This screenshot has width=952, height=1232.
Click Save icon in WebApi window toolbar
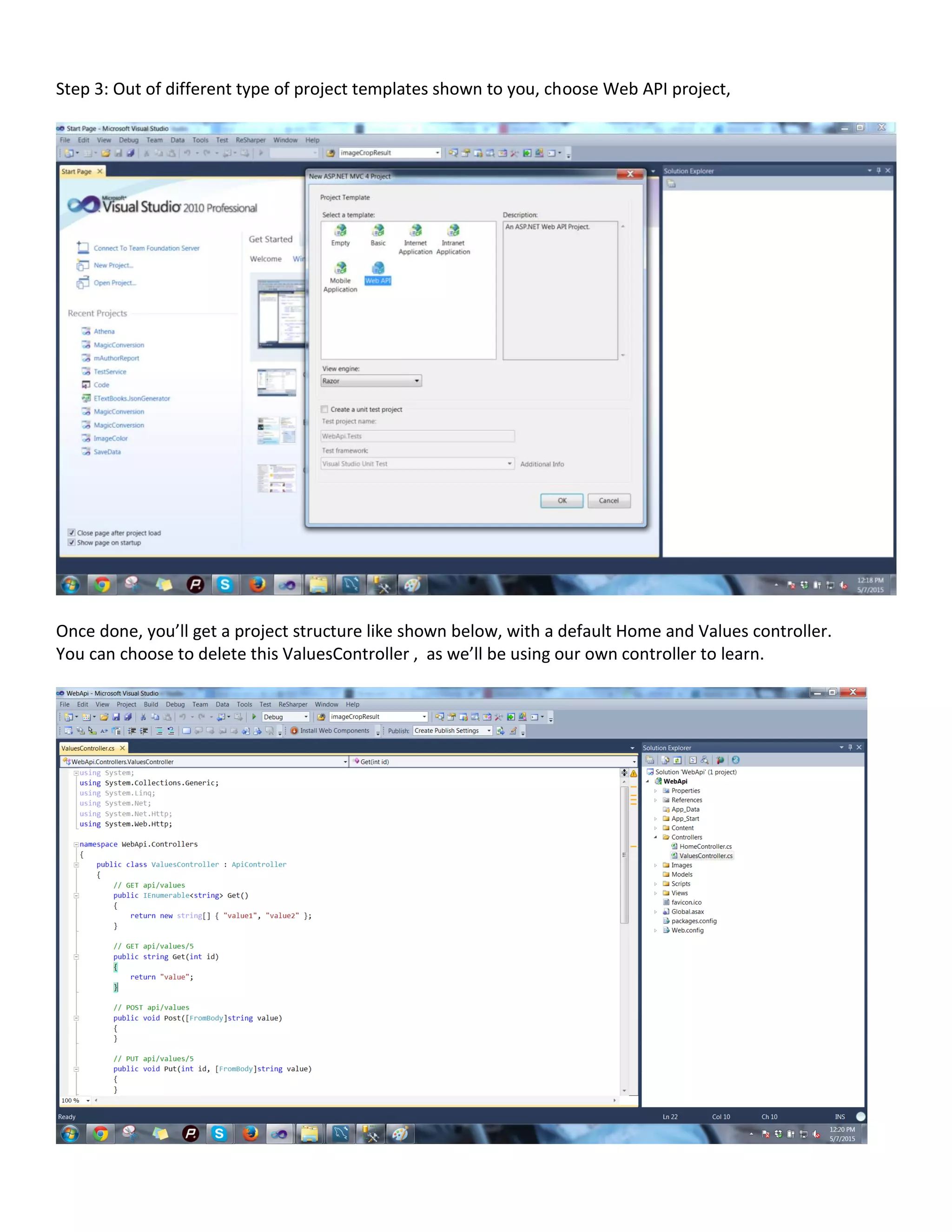pyautogui.click(x=116, y=717)
